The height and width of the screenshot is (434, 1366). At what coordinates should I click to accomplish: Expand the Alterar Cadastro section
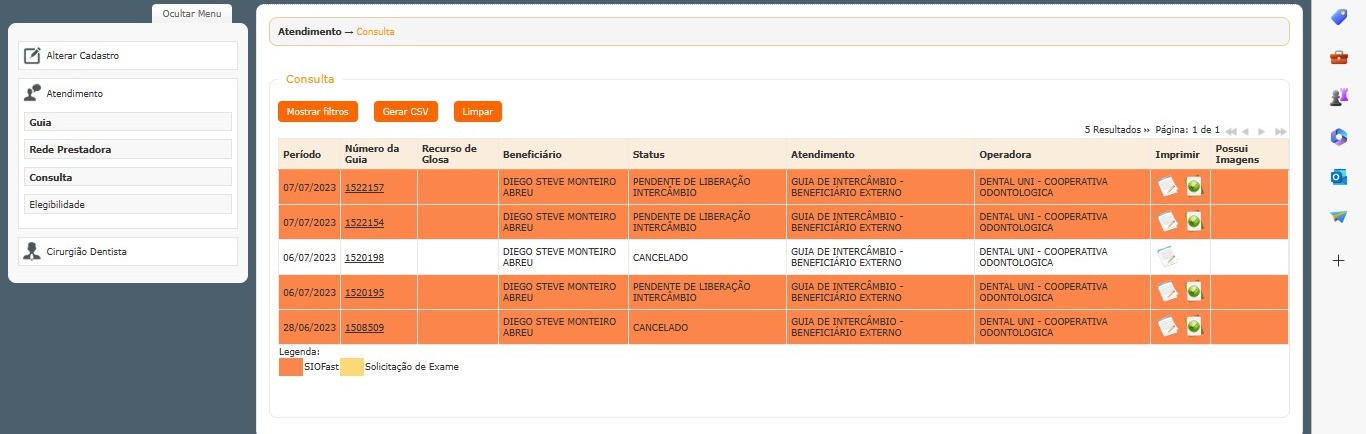[x=128, y=56]
